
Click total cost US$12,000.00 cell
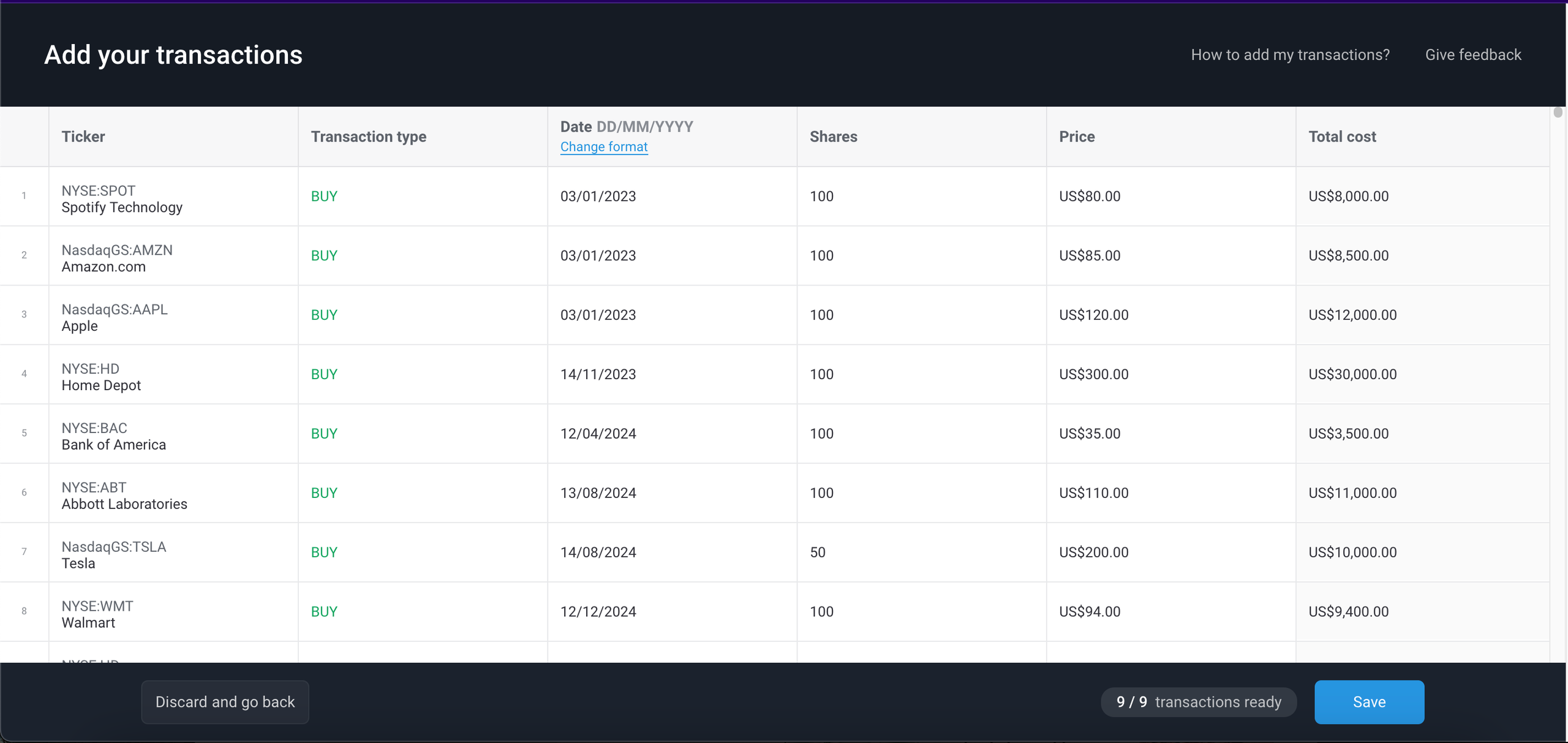[x=1423, y=315]
